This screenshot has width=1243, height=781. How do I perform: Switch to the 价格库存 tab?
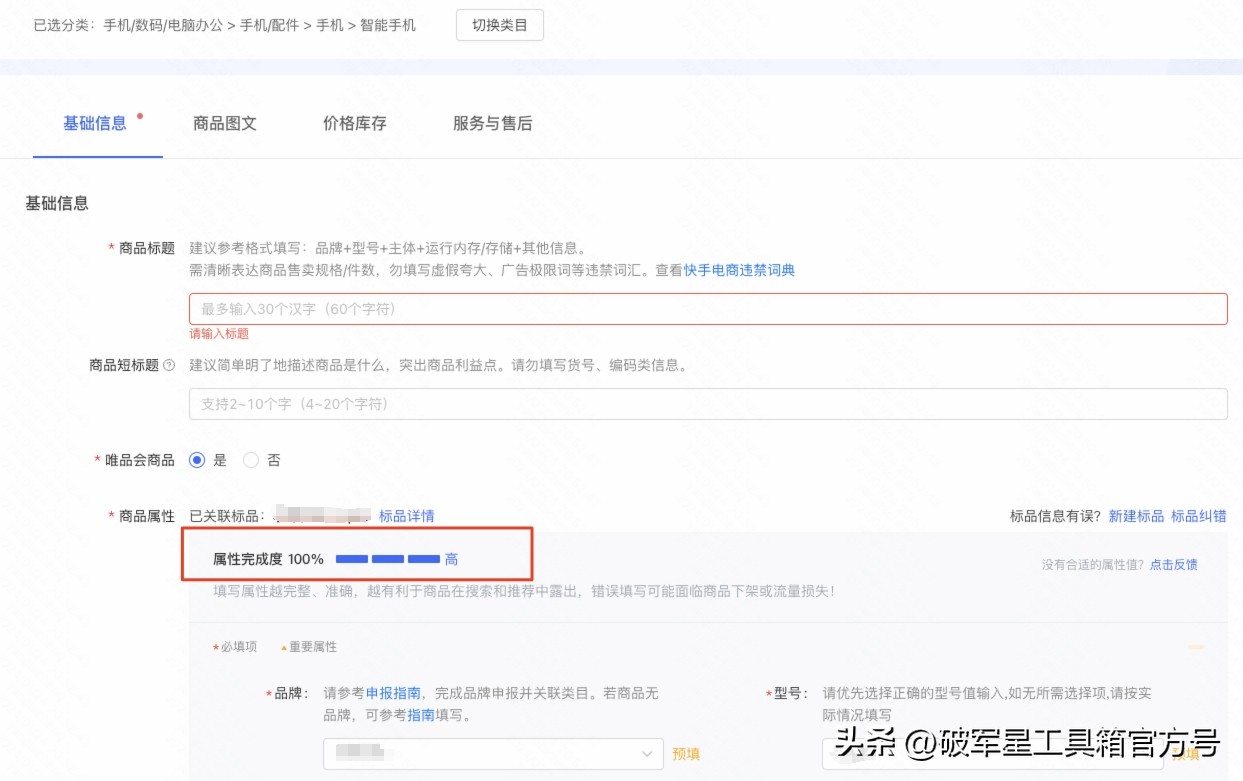[353, 123]
